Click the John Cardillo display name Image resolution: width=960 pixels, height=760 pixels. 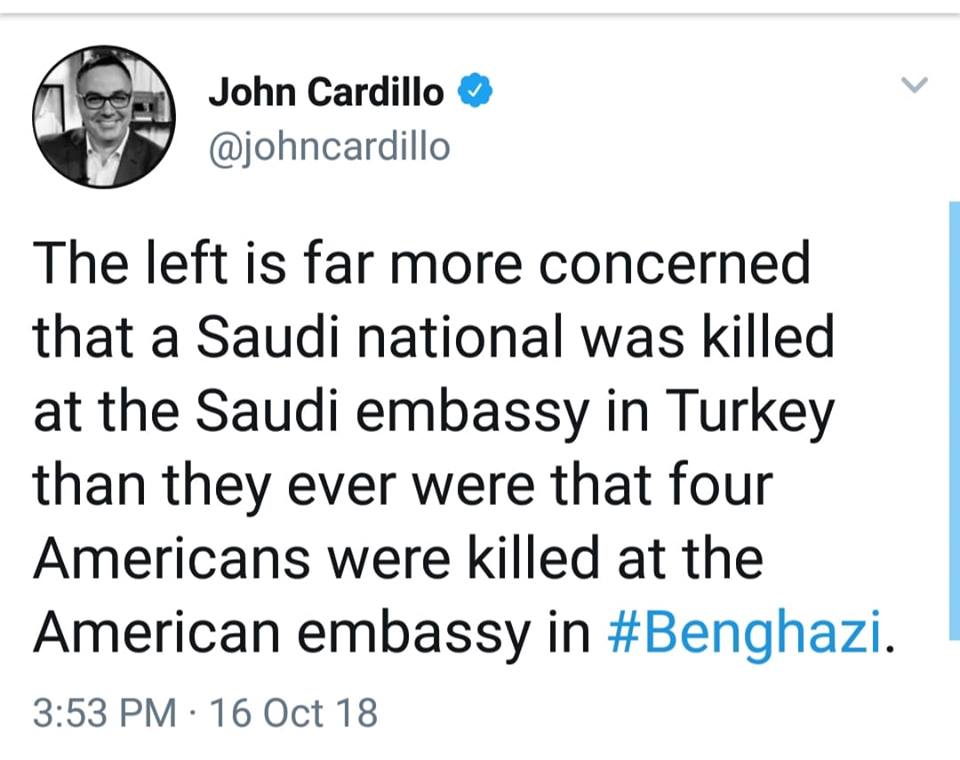[x=326, y=93]
